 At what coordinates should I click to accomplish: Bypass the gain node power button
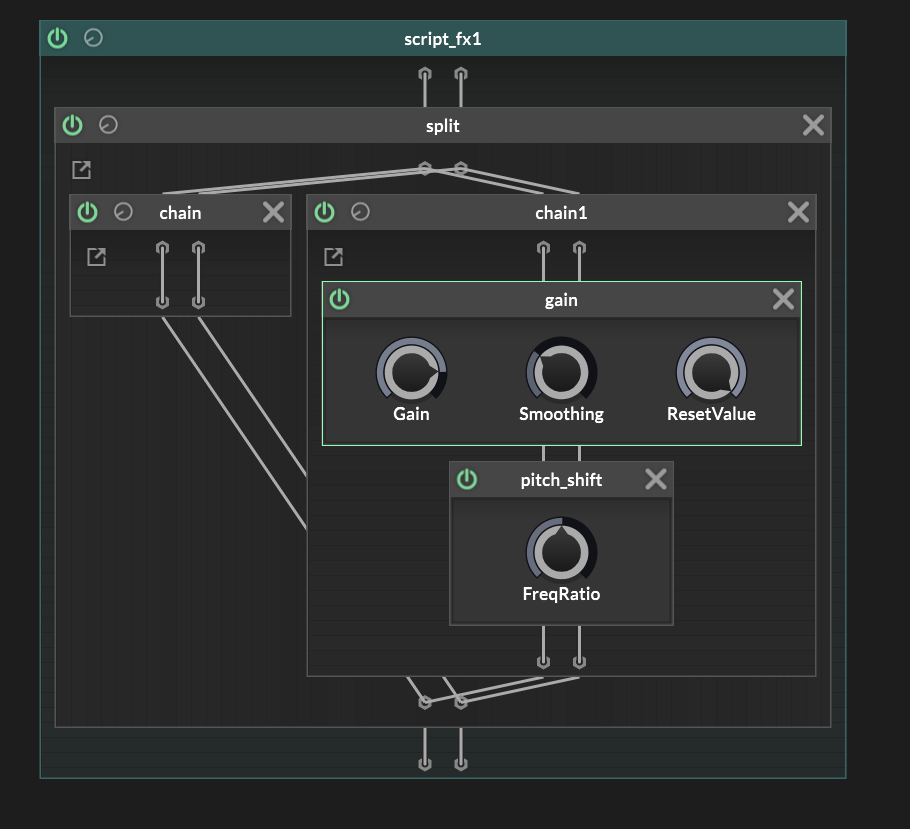340,299
